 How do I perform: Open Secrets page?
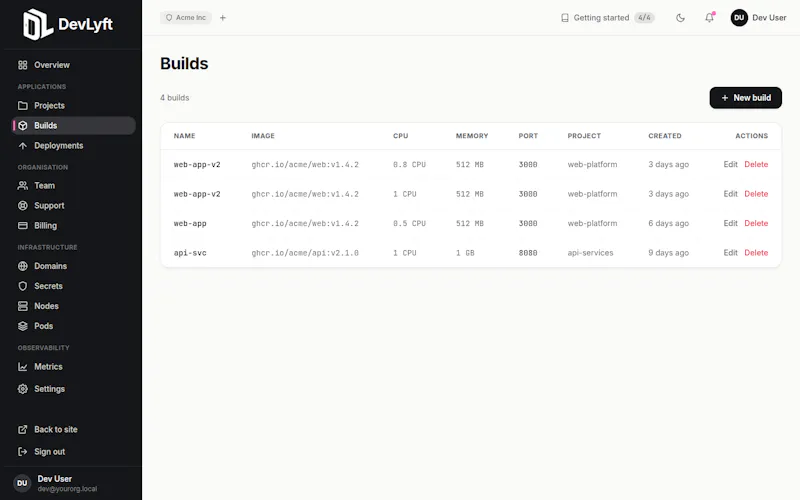(73, 286)
